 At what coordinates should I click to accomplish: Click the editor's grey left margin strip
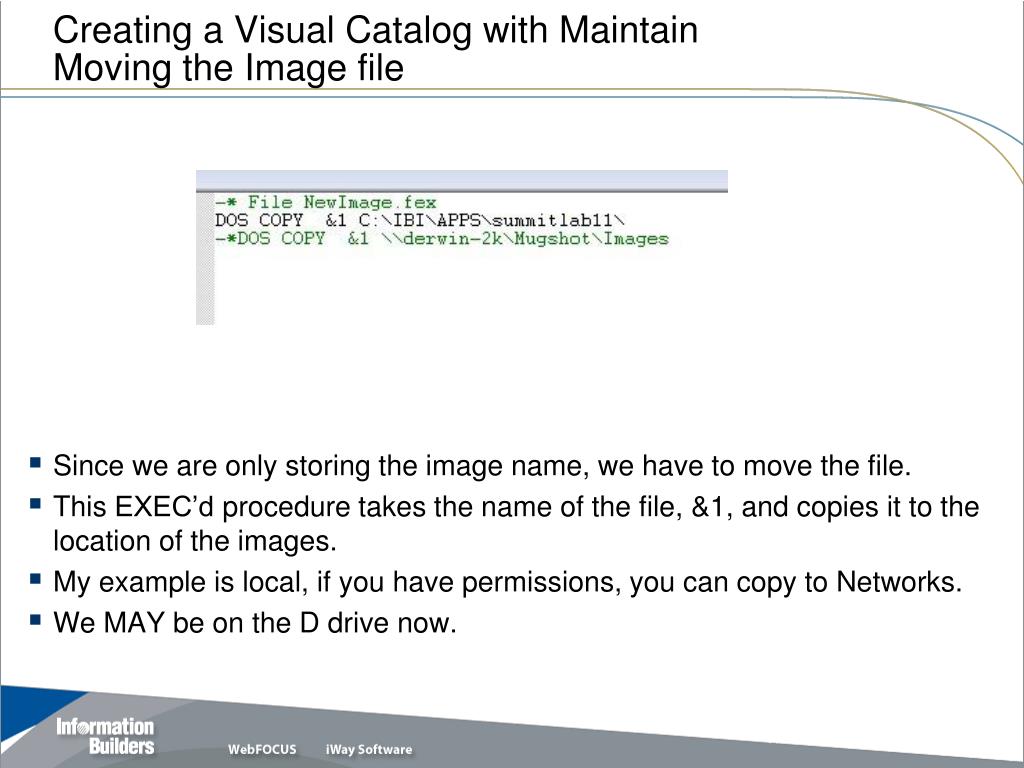(205, 259)
